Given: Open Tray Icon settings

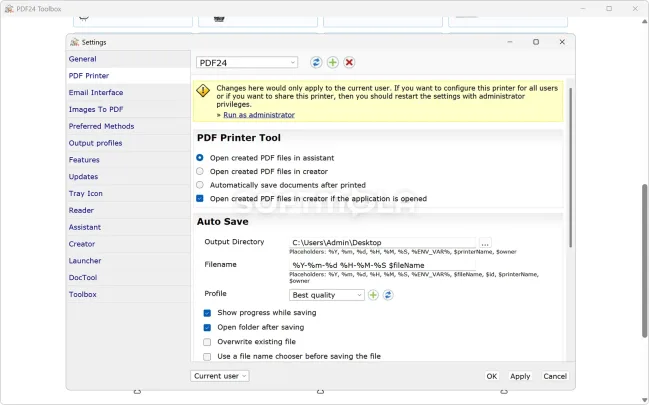Looking at the screenshot, I should point(128,193).
